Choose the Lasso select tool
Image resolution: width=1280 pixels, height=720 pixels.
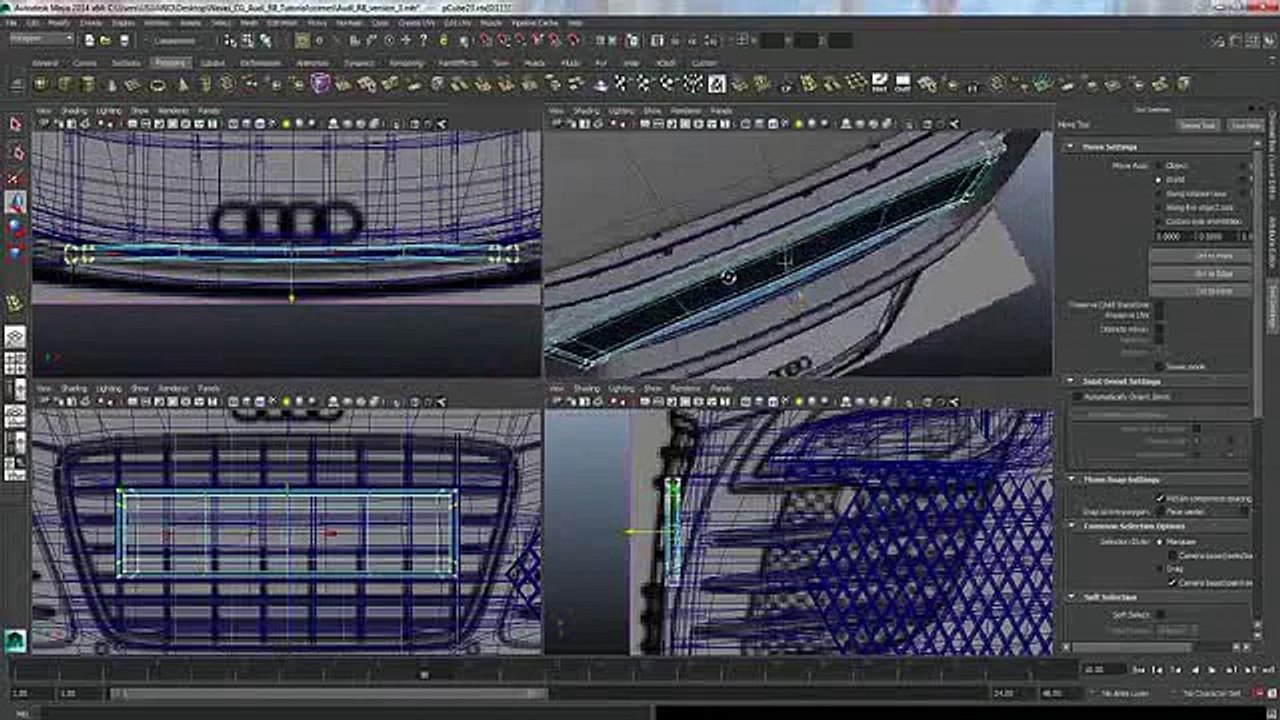(15, 152)
